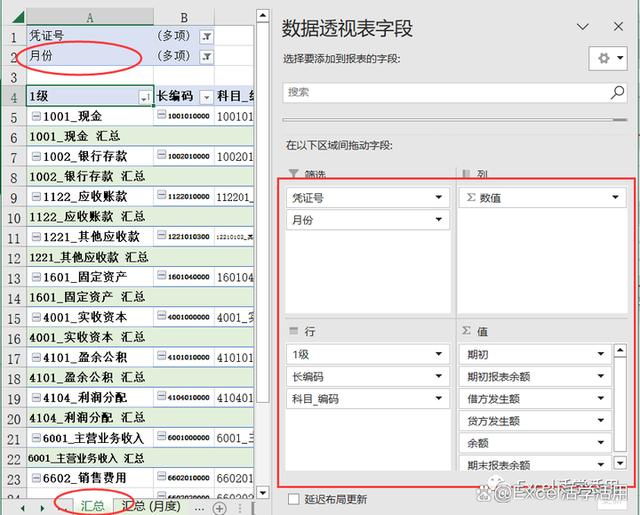Collapse the 1221_其他应收款 group

[x=36, y=237]
